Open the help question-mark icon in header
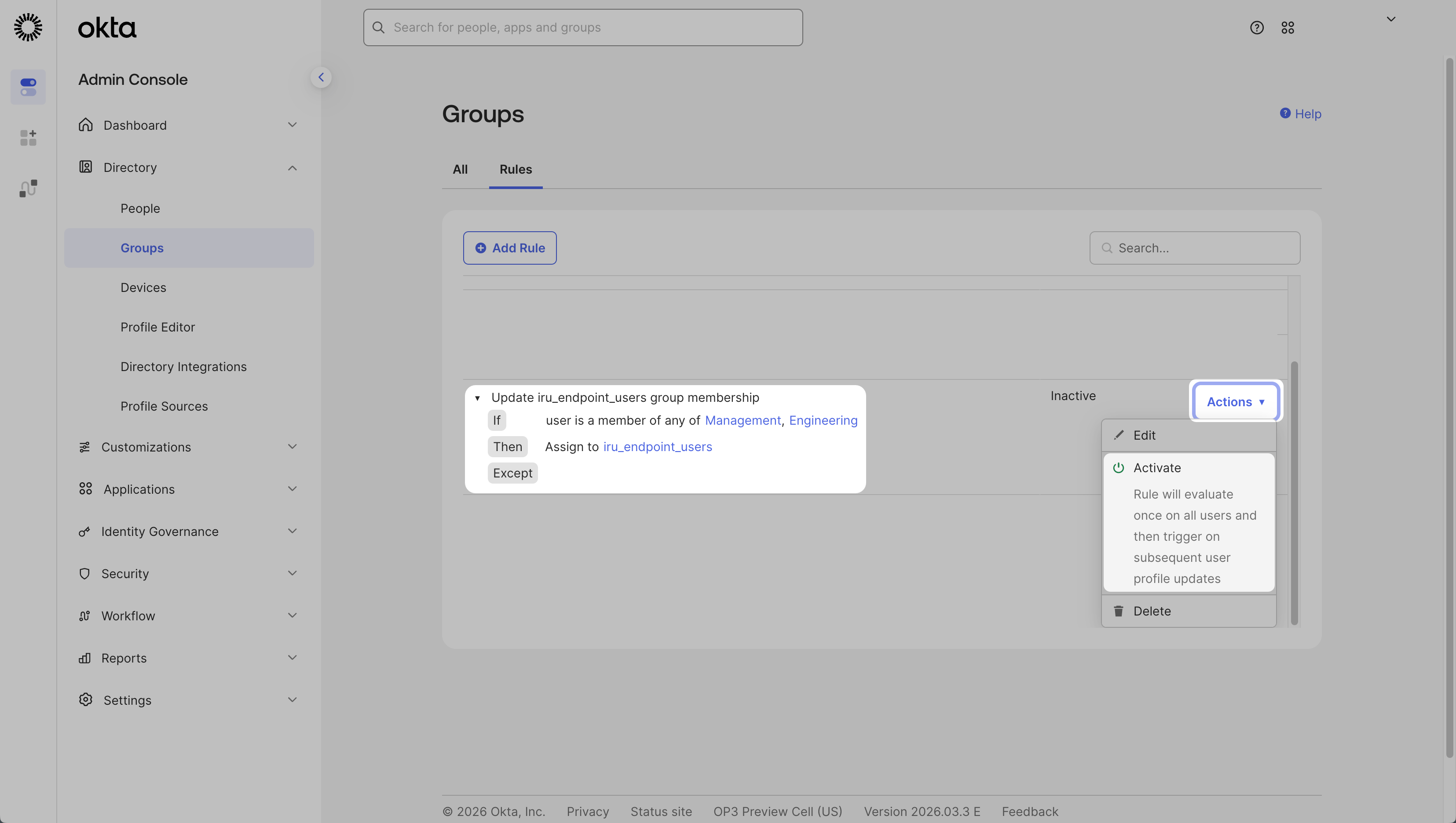1456x823 pixels. pyautogui.click(x=1256, y=27)
